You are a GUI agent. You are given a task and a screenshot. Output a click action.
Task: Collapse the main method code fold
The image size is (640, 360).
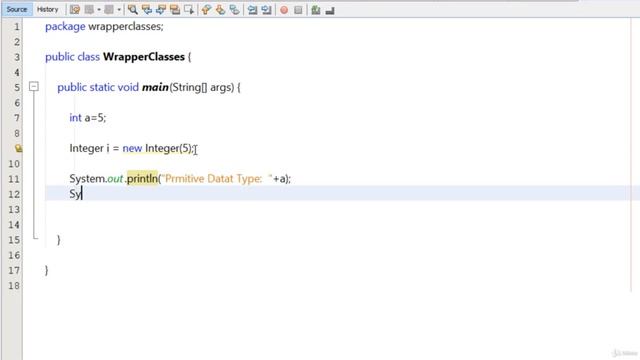click(x=34, y=87)
